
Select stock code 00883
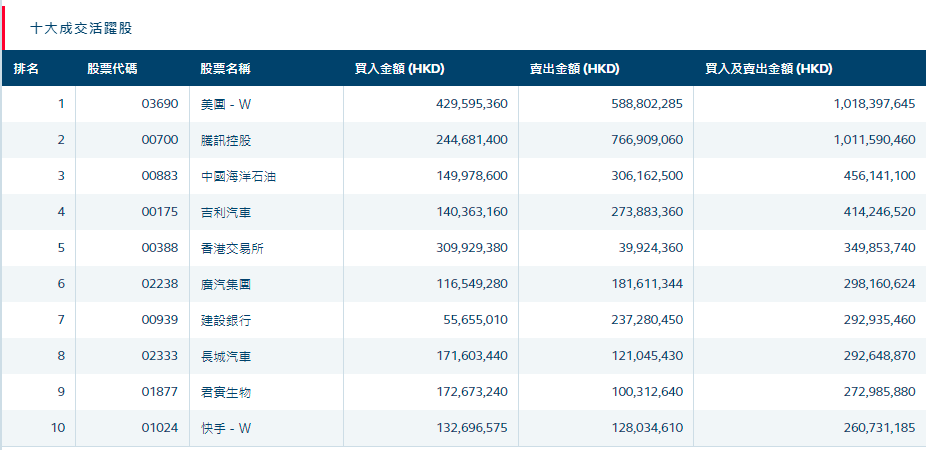(x=159, y=176)
